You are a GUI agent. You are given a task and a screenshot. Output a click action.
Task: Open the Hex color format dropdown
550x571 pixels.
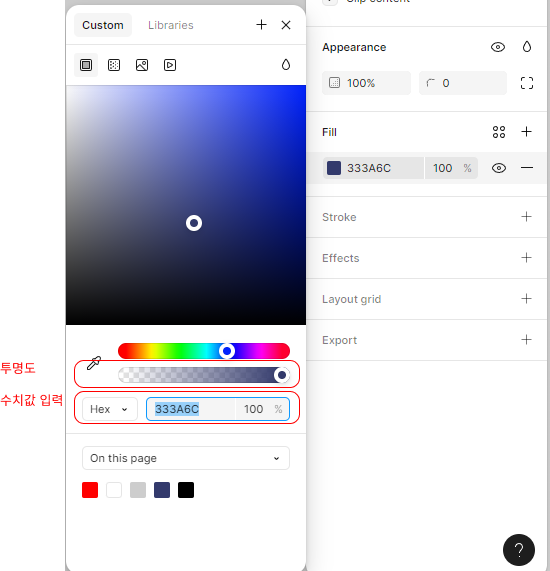click(110, 409)
